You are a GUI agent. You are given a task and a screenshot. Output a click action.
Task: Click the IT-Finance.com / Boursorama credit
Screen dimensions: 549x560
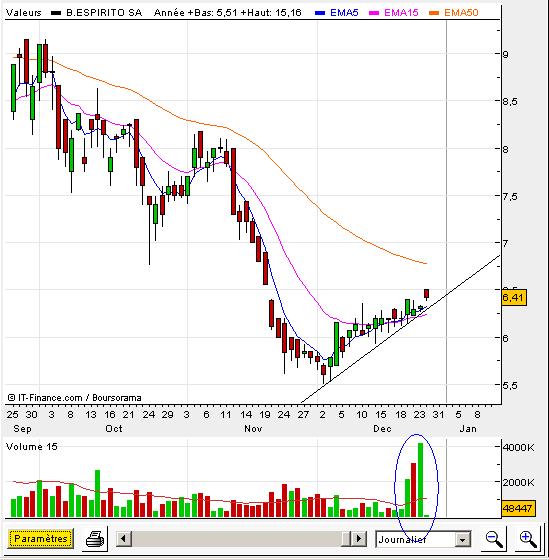coord(74,398)
